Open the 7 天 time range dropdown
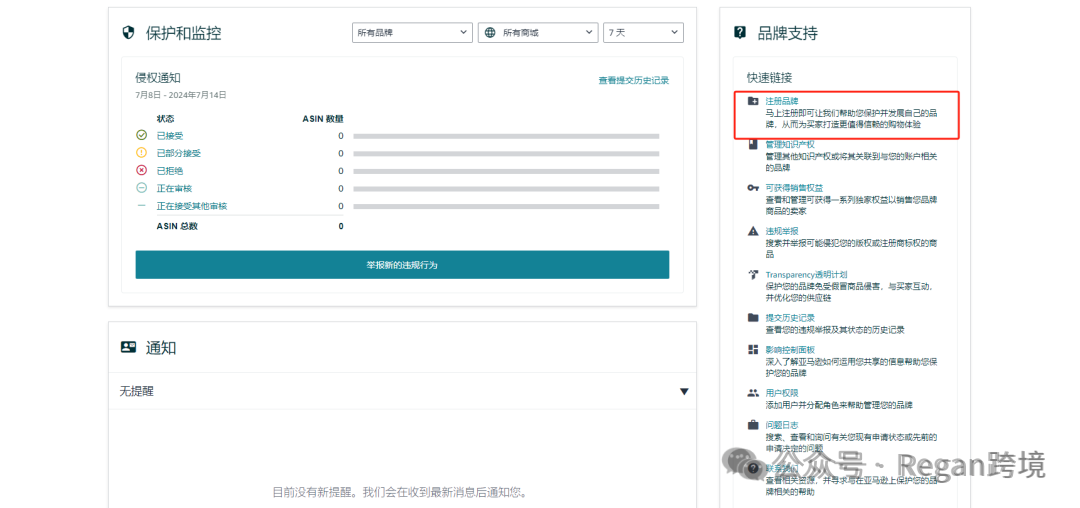The image size is (1080, 508). (x=643, y=32)
